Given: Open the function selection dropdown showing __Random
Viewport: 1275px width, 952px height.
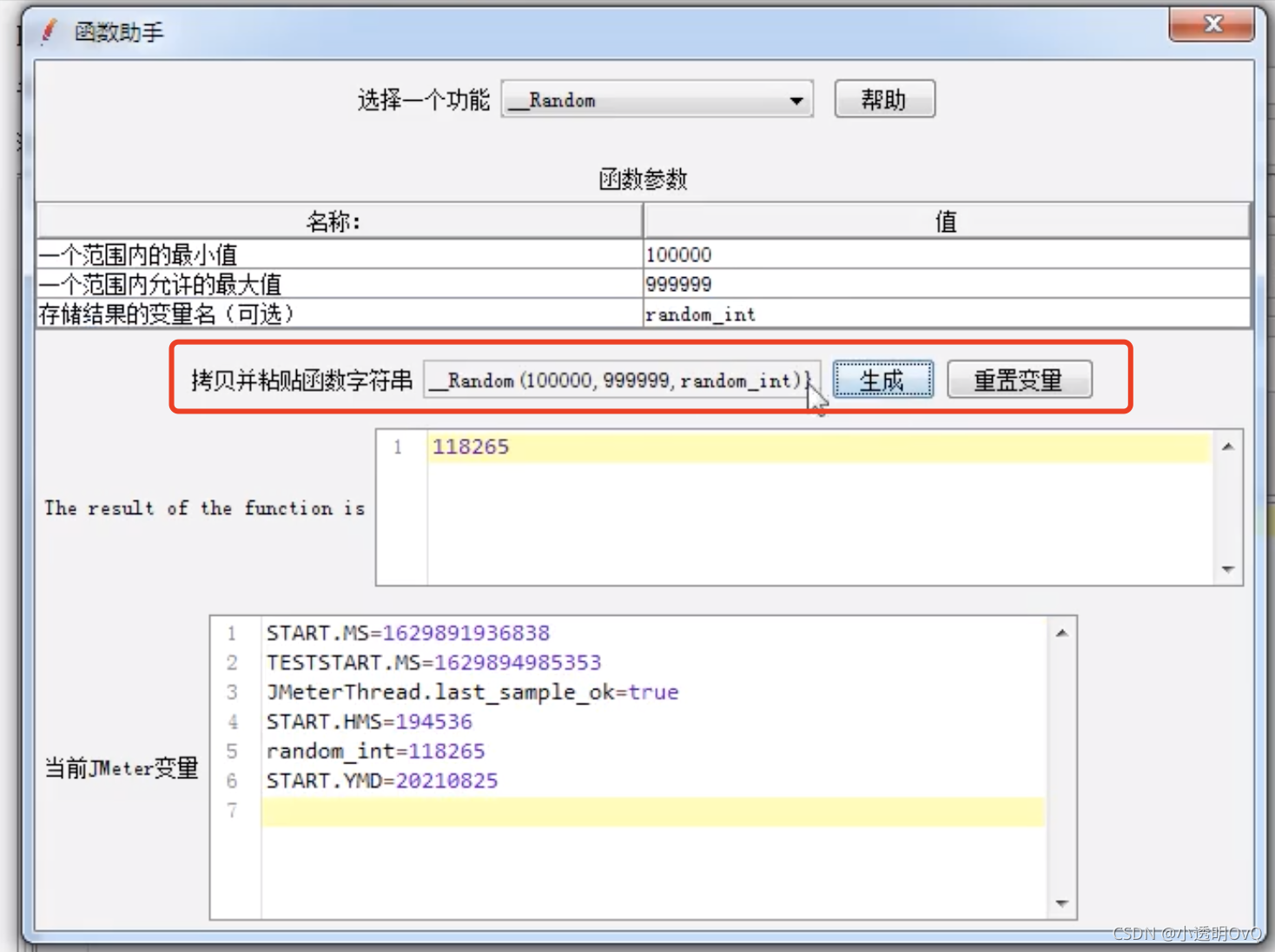Looking at the screenshot, I should click(x=657, y=100).
